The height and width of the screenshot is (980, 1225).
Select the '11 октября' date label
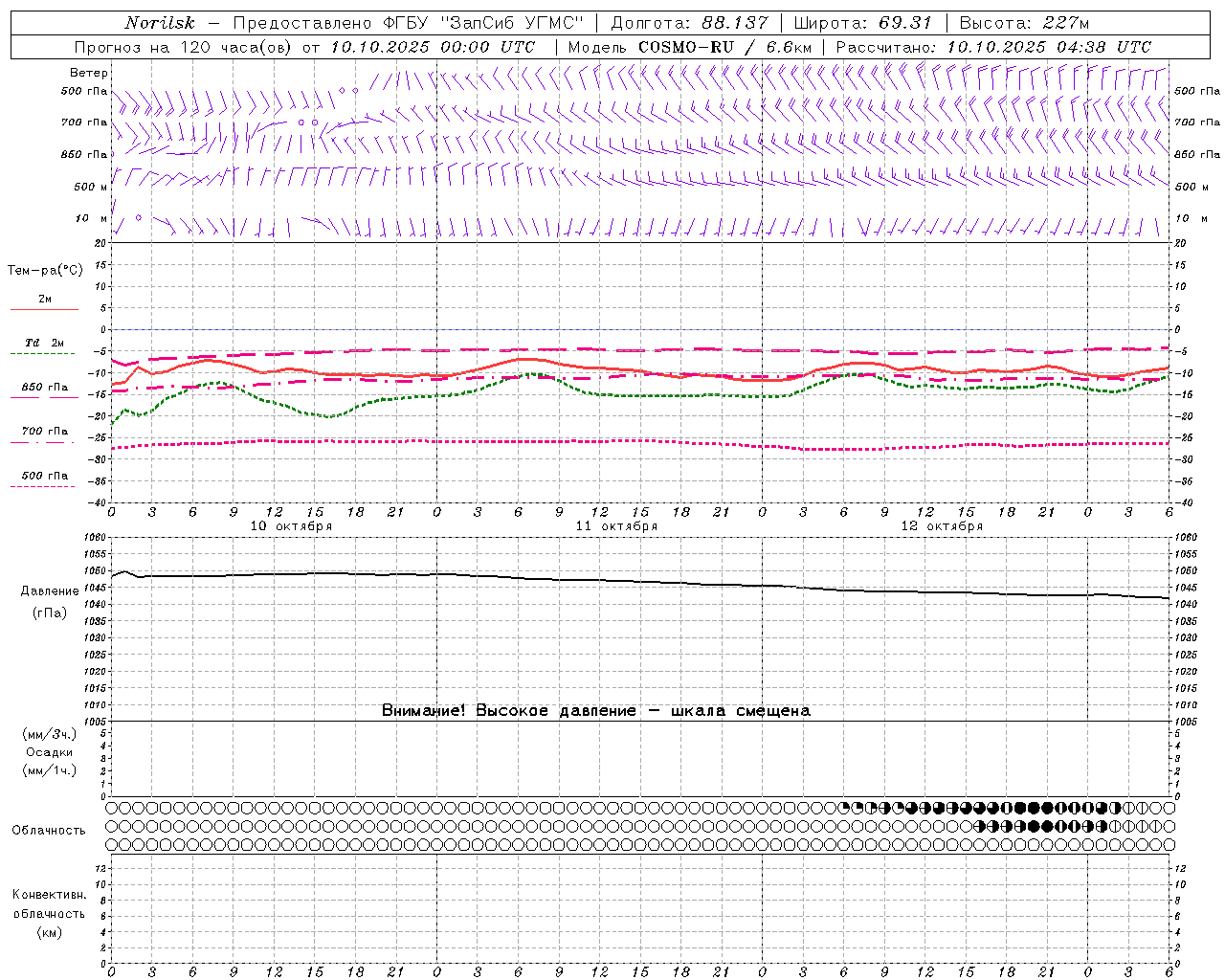[616, 526]
